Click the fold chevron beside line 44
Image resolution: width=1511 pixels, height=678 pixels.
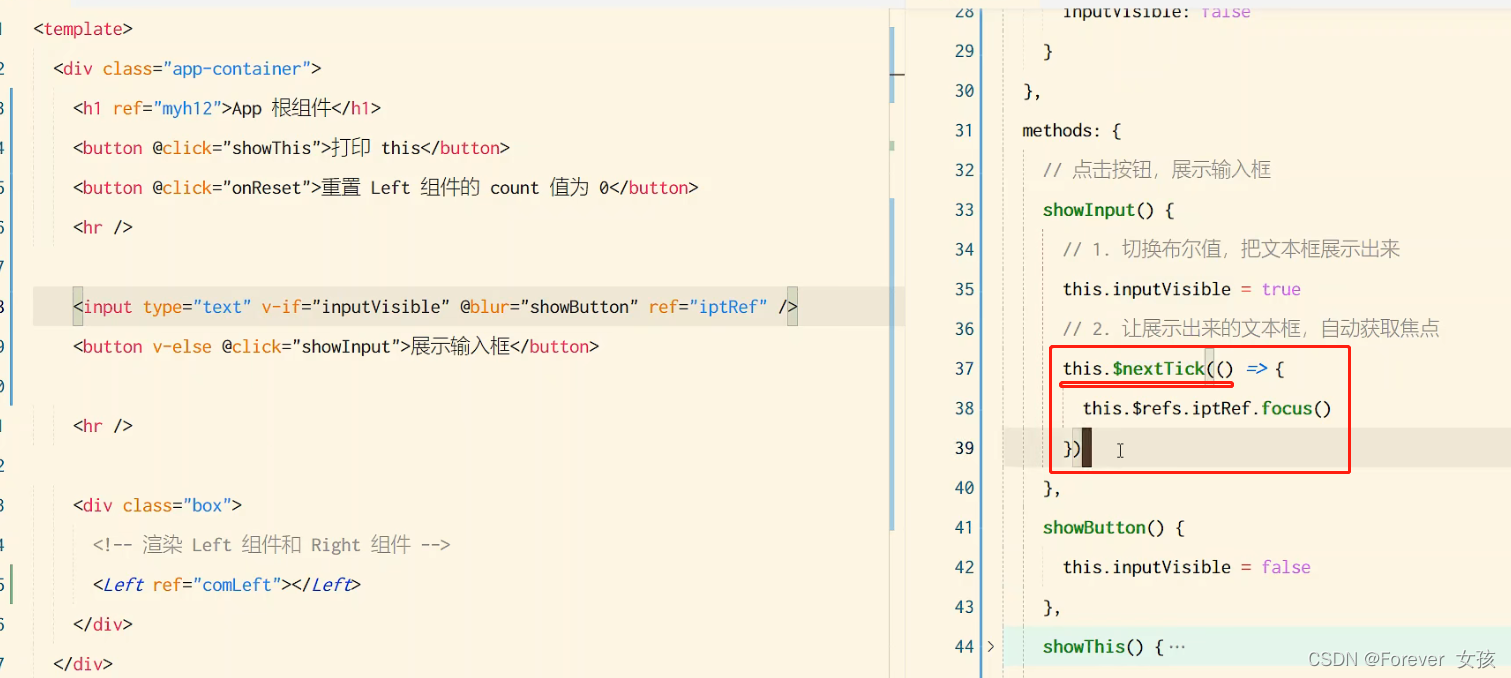(x=990, y=646)
